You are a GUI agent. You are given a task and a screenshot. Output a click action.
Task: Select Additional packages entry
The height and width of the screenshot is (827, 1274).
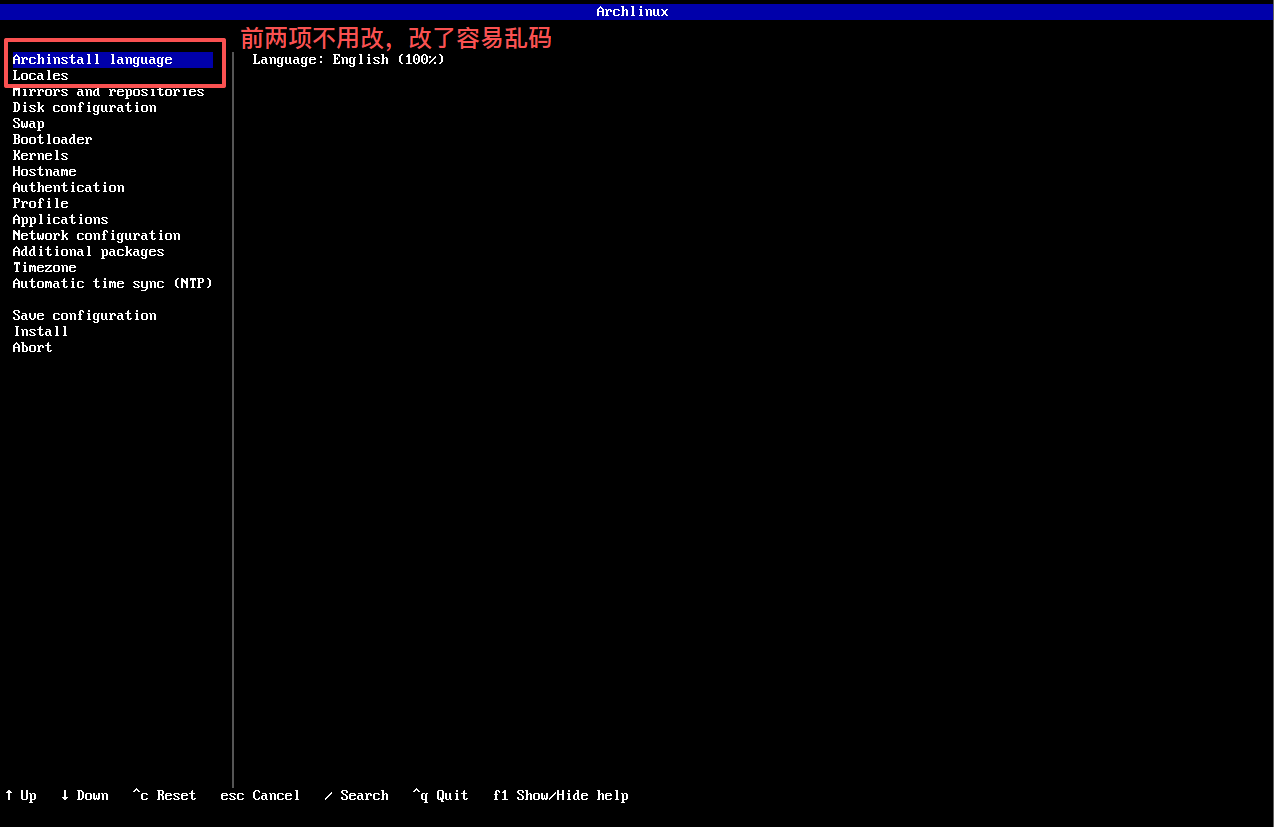pyautogui.click(x=88, y=252)
